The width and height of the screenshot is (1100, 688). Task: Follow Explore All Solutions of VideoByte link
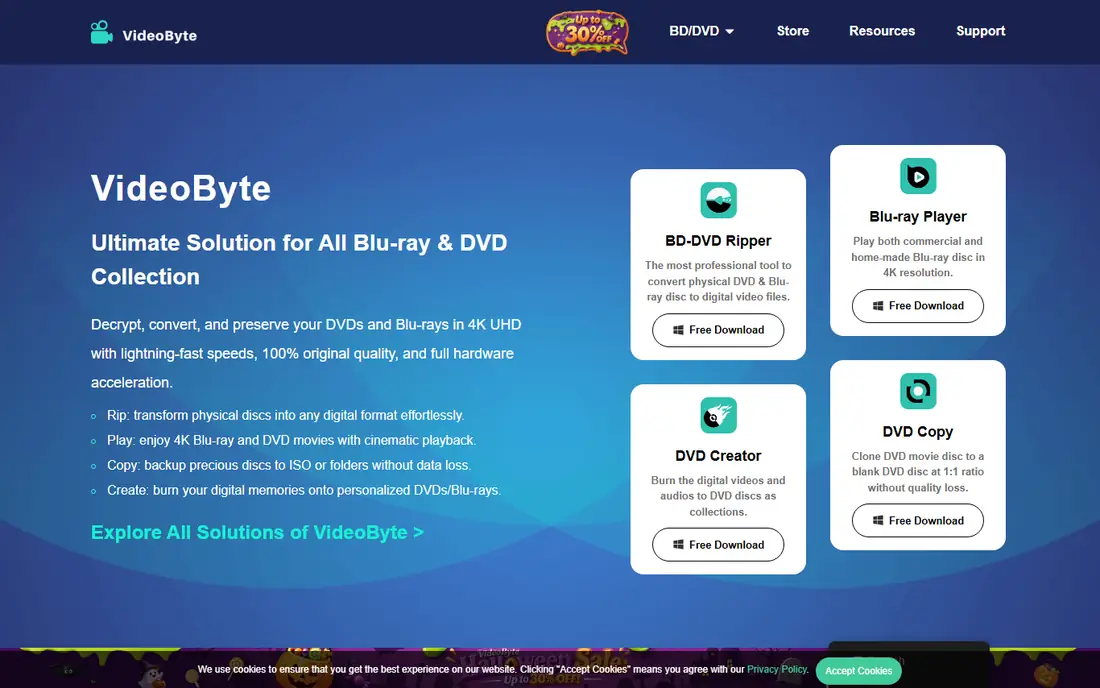(x=257, y=532)
